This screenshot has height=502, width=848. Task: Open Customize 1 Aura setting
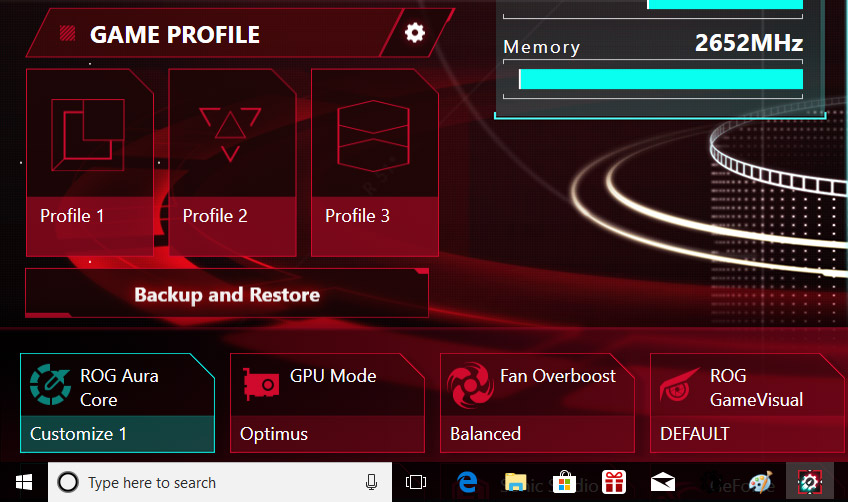pos(117,434)
